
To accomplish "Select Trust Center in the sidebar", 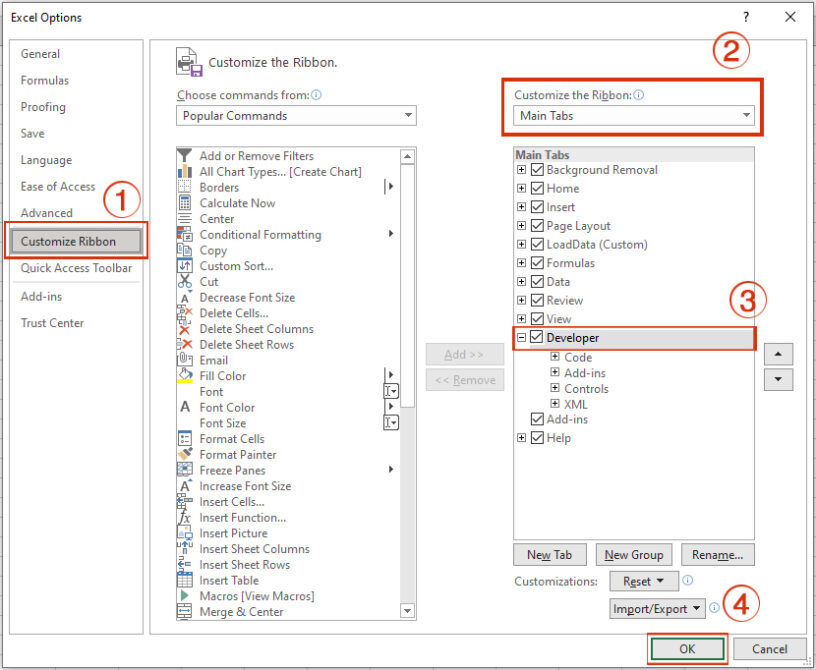I will [52, 323].
